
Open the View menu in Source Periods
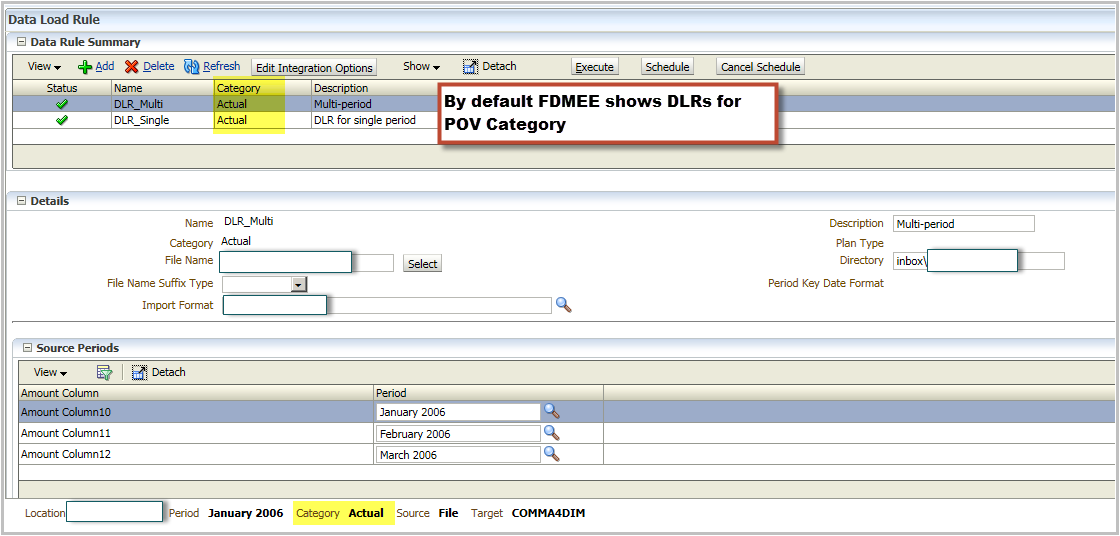(51, 372)
